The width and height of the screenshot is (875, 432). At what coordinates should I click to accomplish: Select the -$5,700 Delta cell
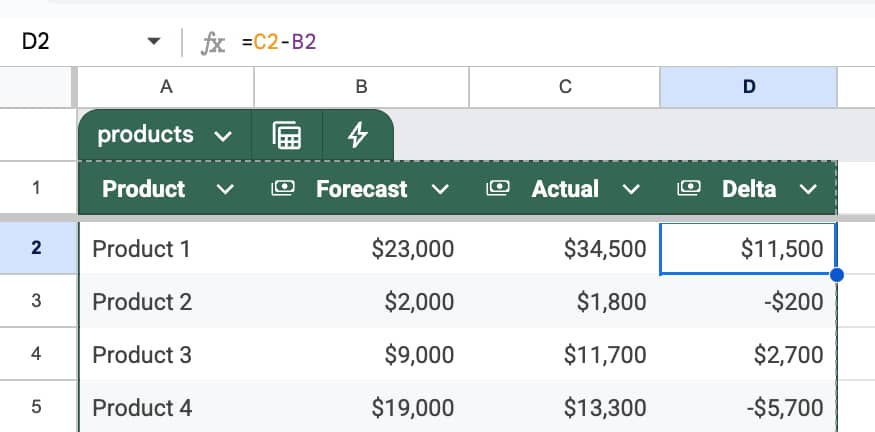tap(748, 407)
